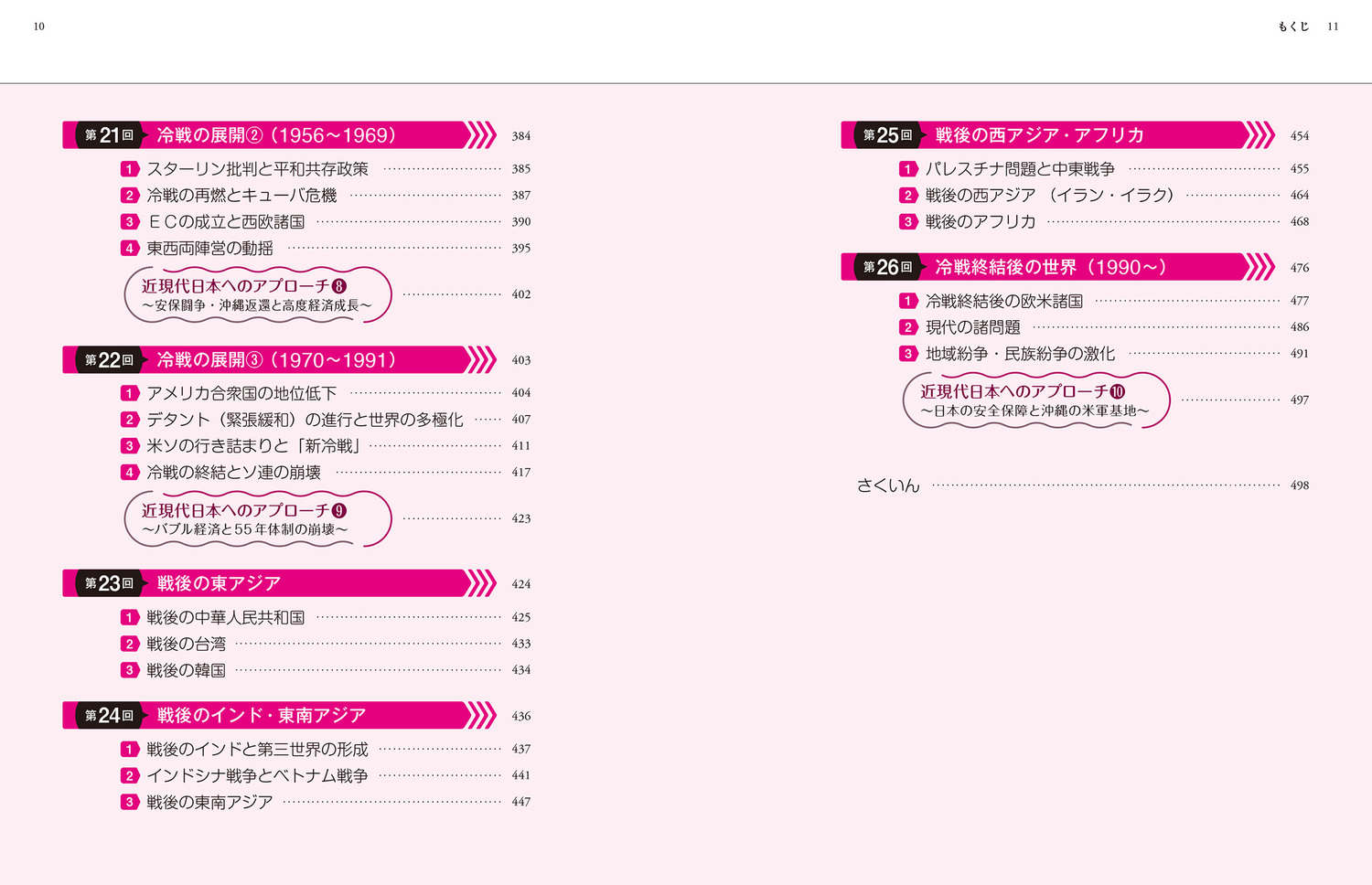This screenshot has height=885, width=1372.
Task: Click number badge 1 beside 戦後の中華人民共和国
Action: tap(130, 618)
